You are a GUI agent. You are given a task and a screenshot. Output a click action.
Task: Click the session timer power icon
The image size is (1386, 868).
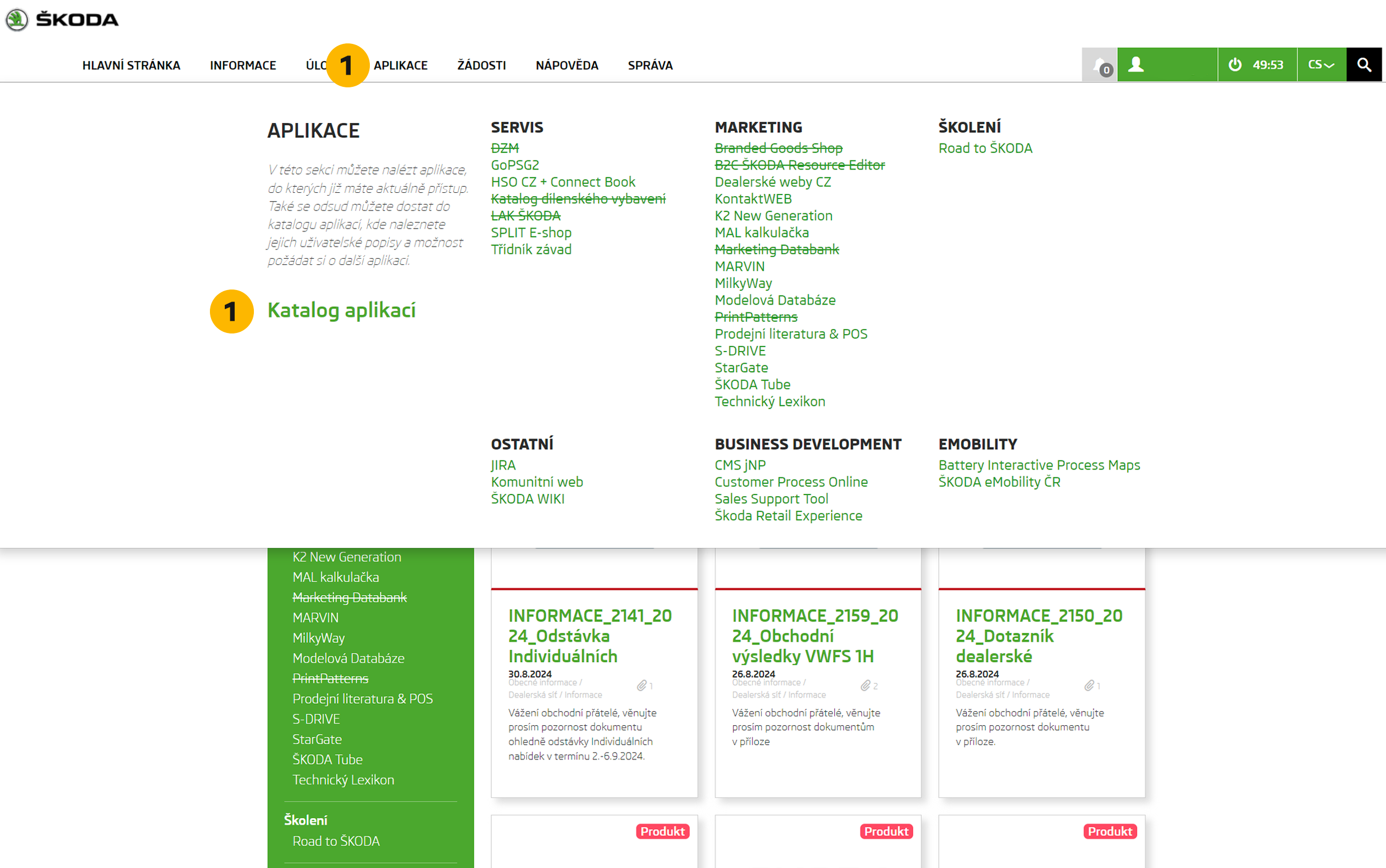tap(1235, 65)
